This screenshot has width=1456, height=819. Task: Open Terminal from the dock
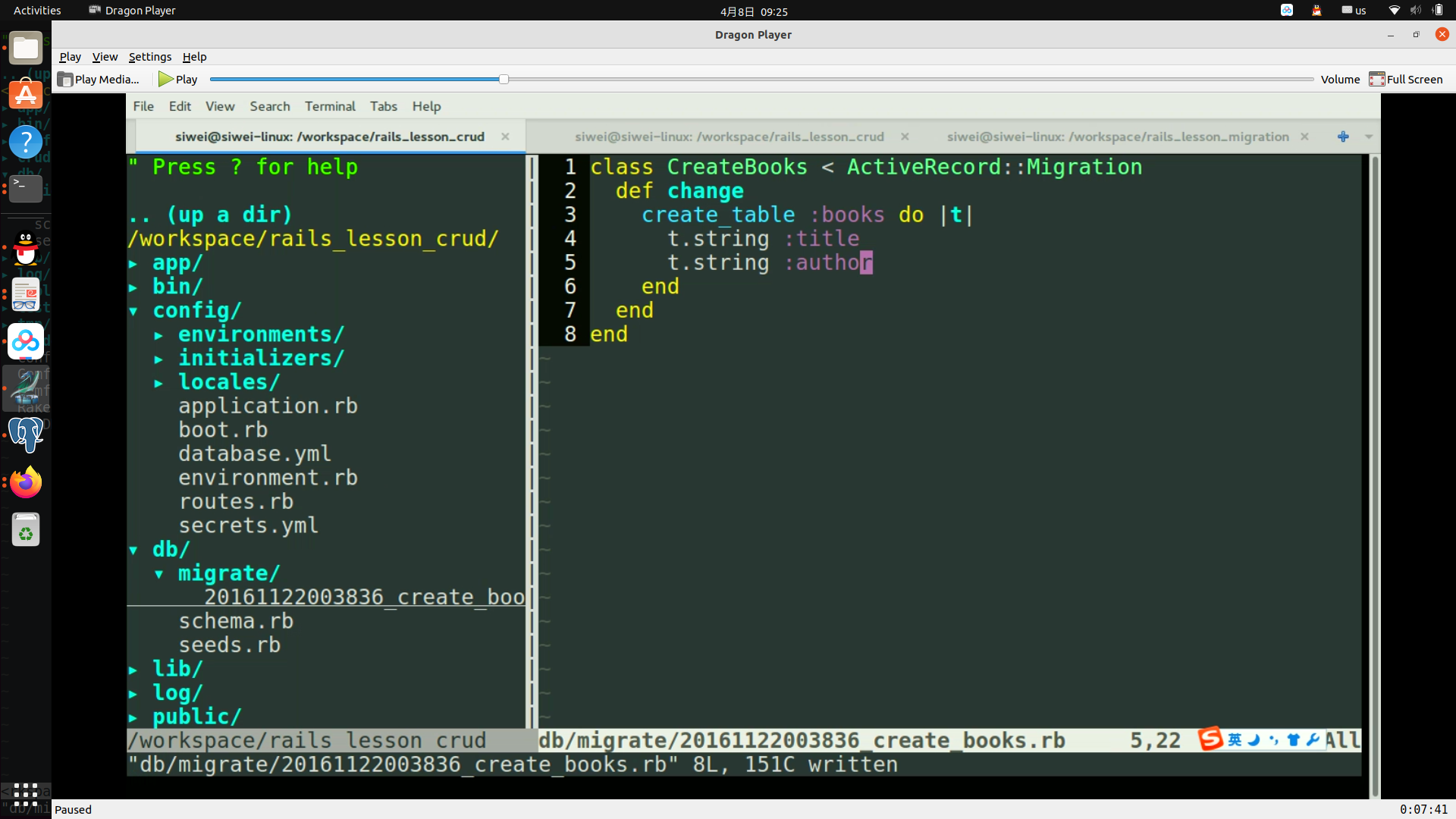pyautogui.click(x=26, y=188)
